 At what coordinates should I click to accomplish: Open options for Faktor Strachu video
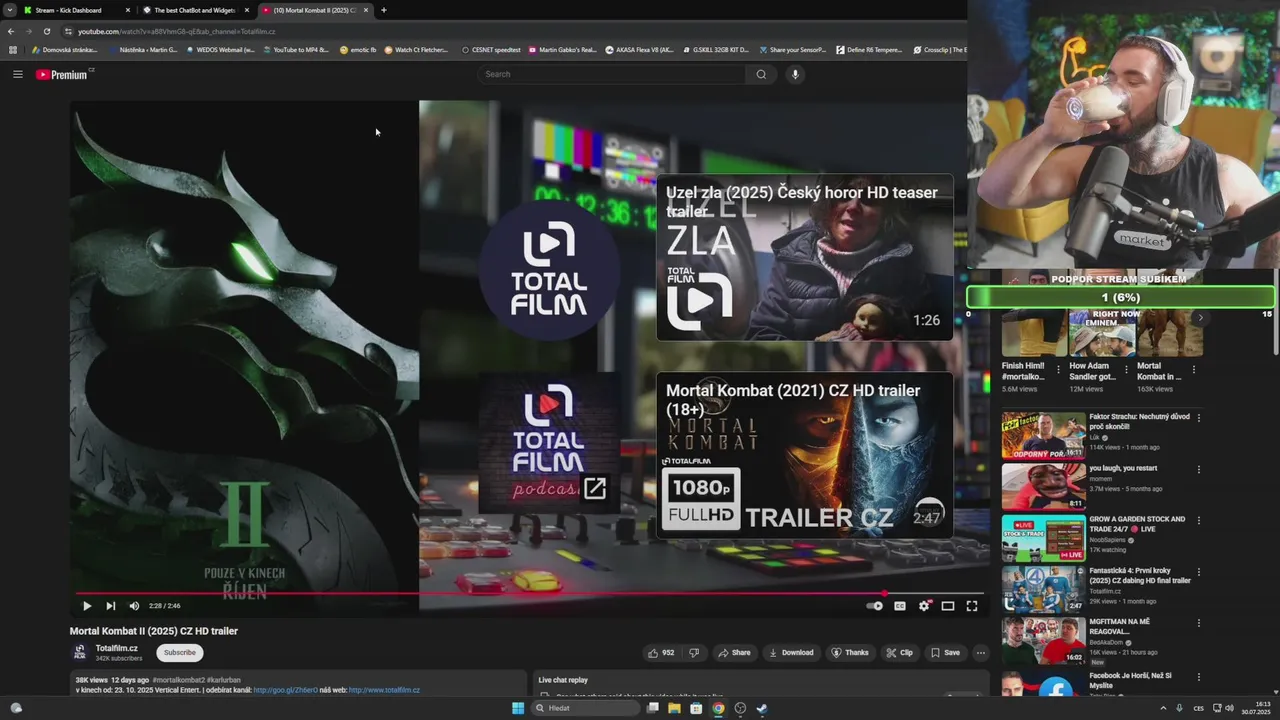click(x=1199, y=418)
